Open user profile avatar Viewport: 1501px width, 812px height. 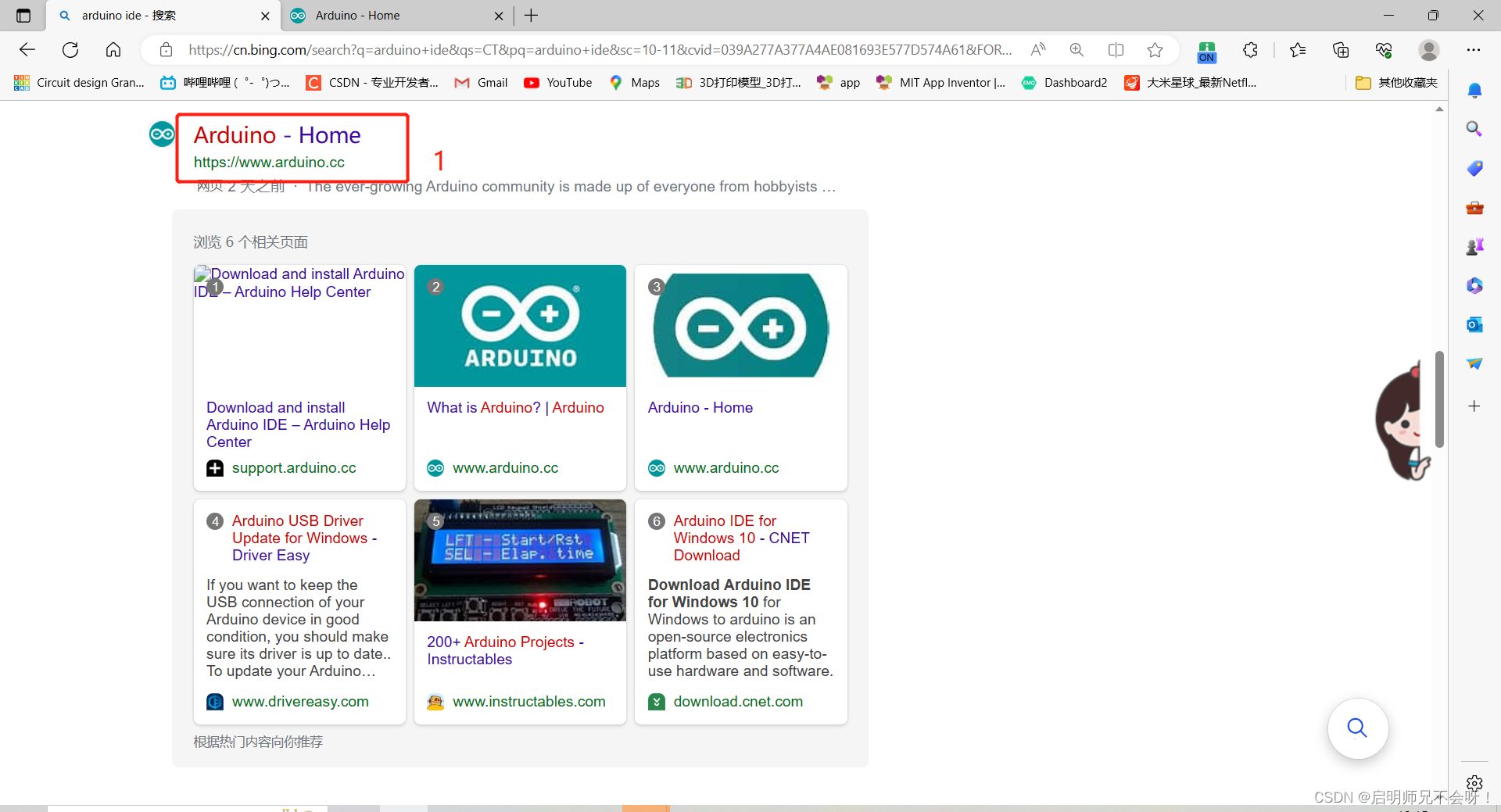(x=1429, y=50)
